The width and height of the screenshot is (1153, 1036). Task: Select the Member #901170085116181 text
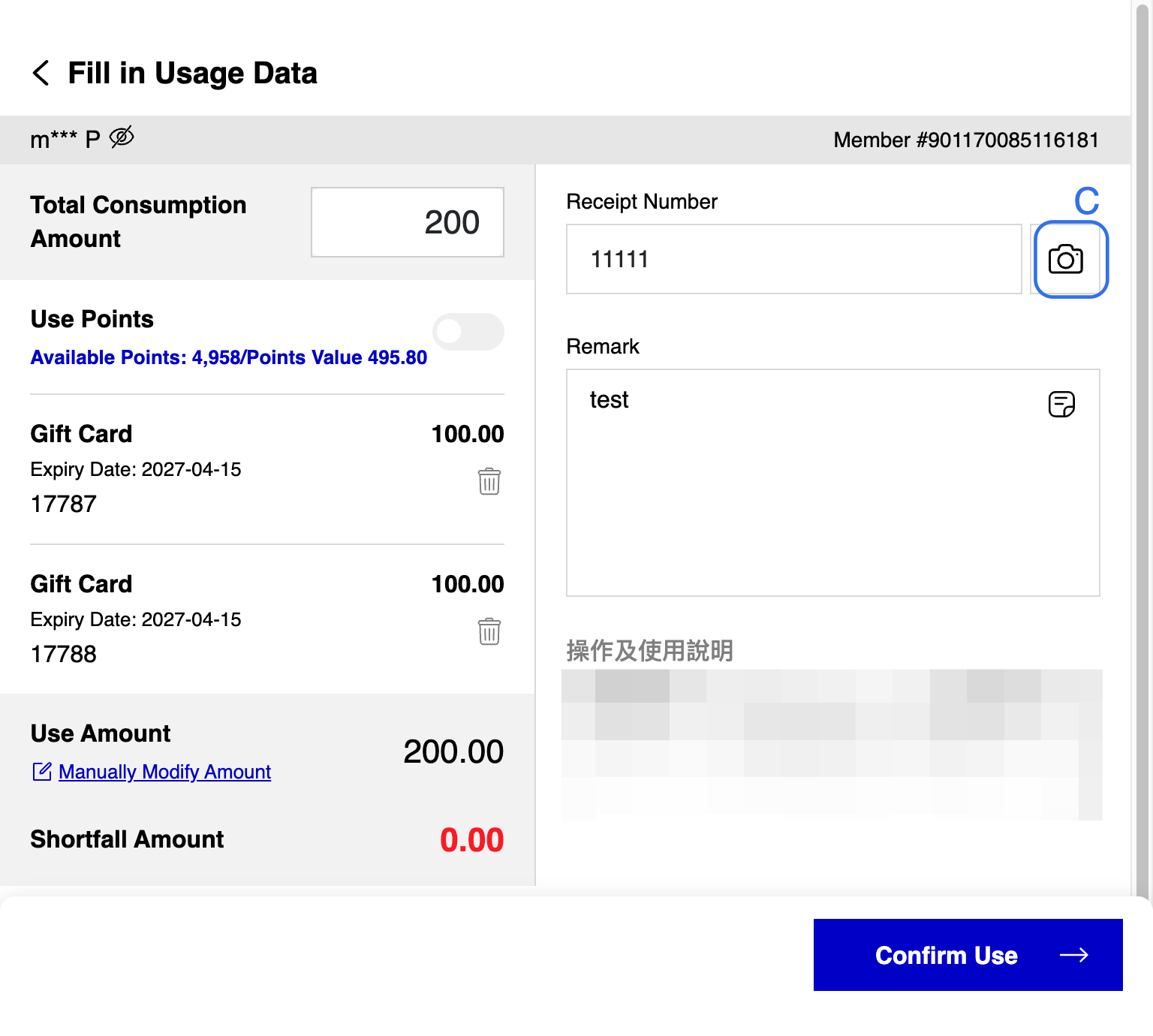966,140
